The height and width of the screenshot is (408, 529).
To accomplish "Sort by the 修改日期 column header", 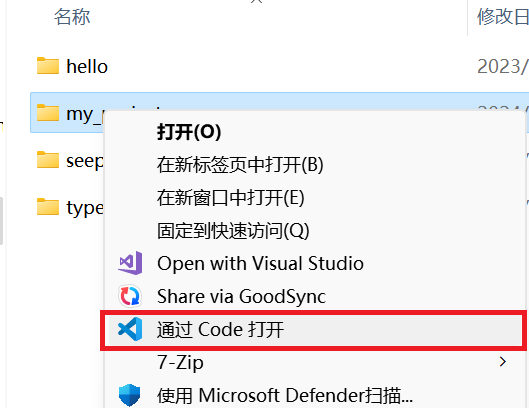I will point(503,17).
